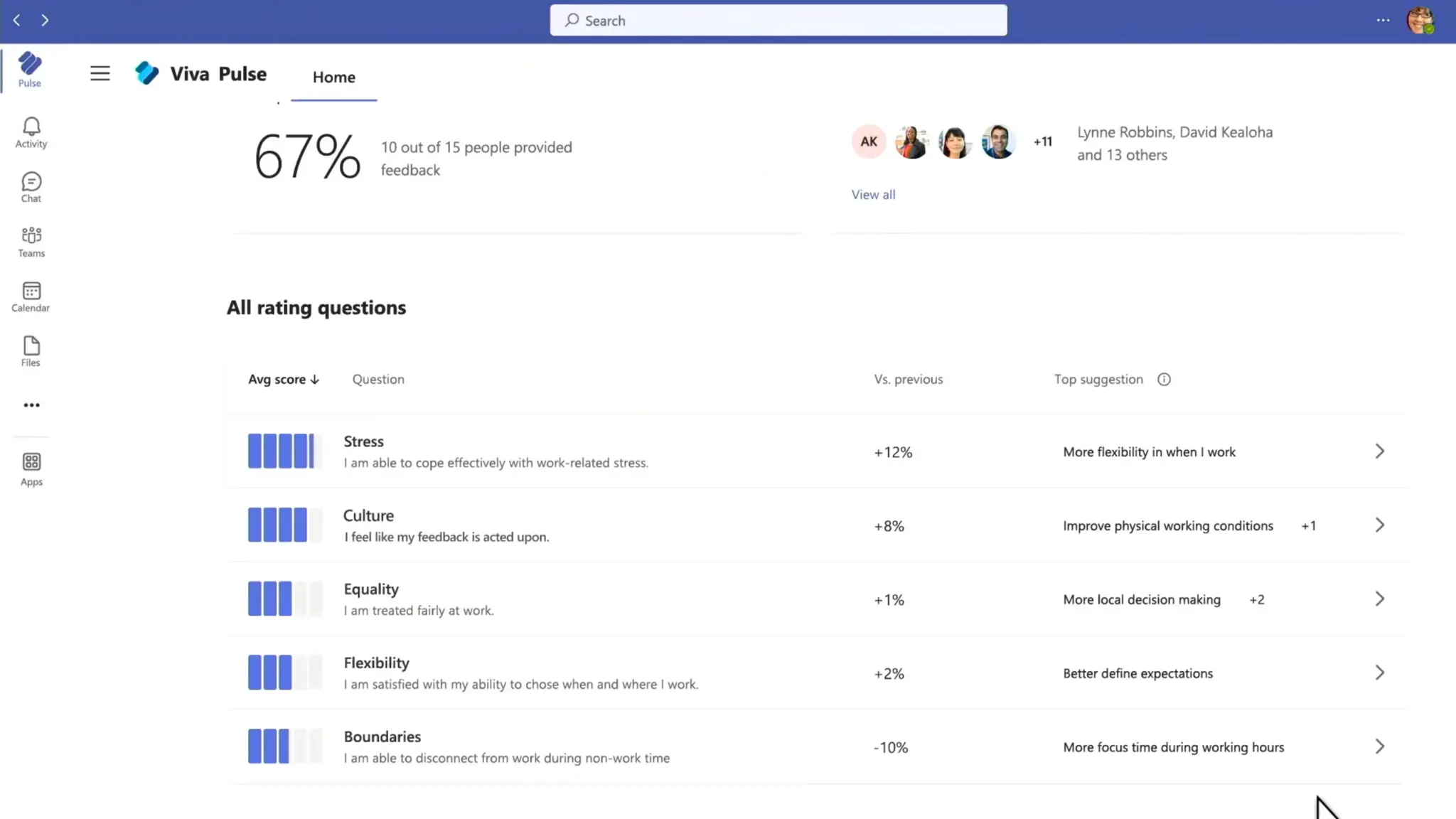Click in the Search field

[x=778, y=21]
